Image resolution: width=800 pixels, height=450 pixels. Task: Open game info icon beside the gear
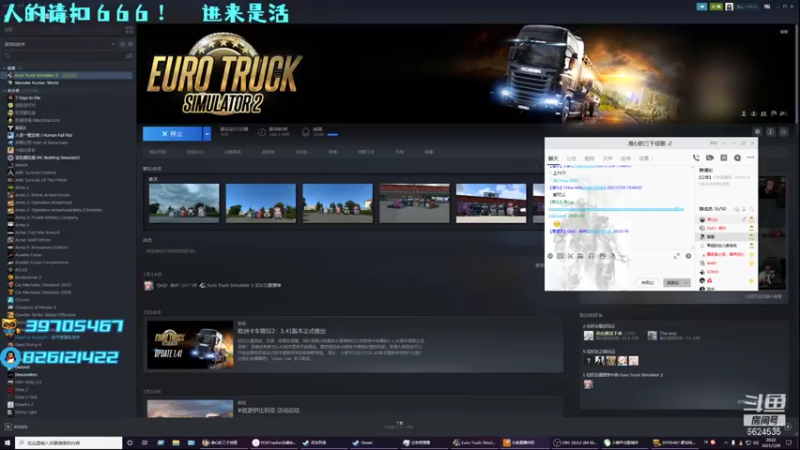[770, 132]
